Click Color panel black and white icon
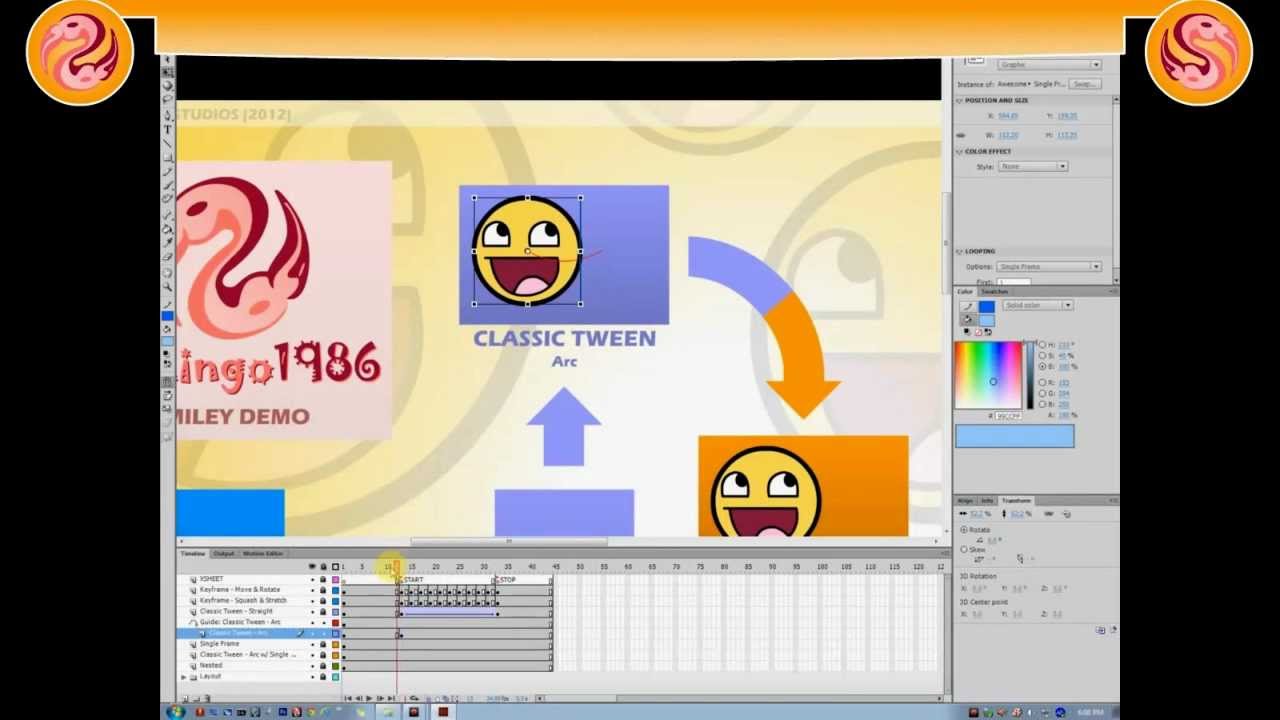1280x720 pixels. coord(966,331)
